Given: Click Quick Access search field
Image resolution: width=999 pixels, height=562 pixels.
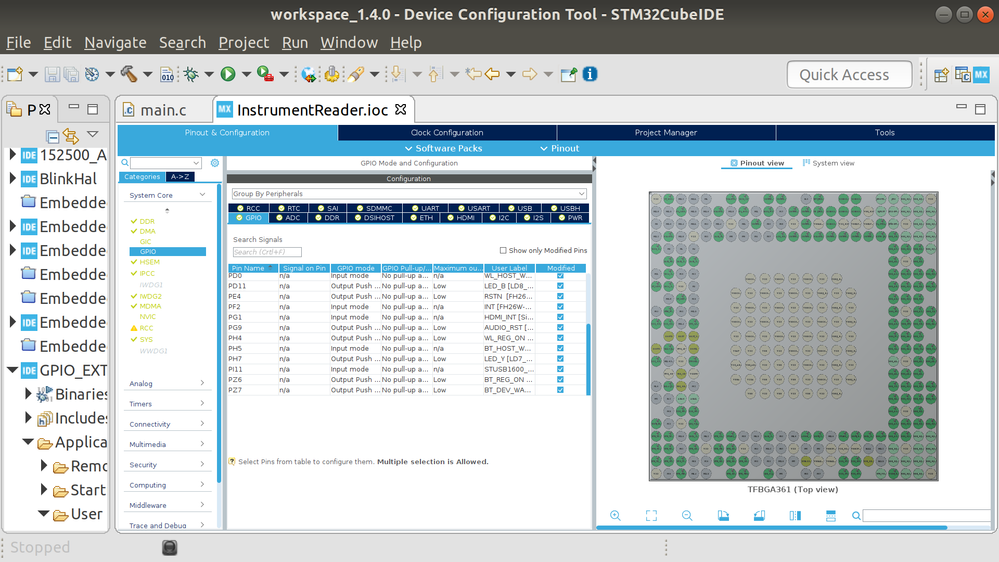Looking at the screenshot, I should point(849,75).
